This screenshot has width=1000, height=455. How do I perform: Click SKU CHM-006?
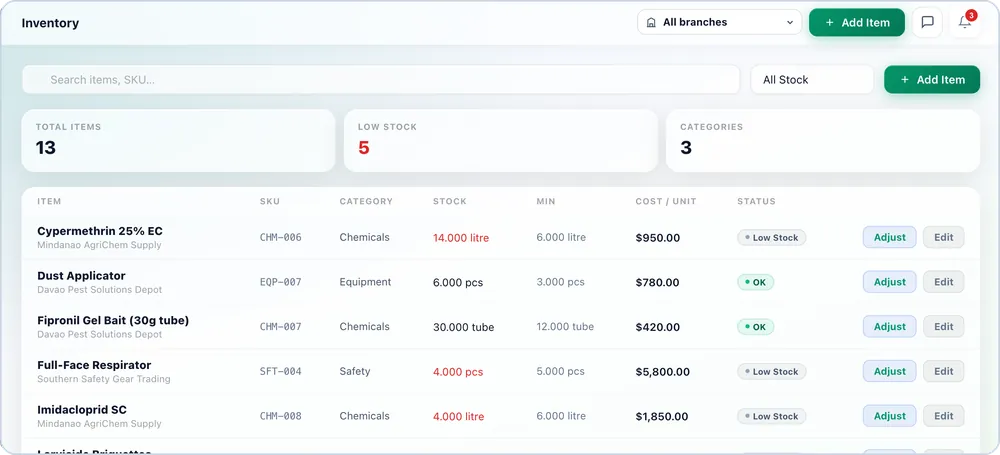(281, 237)
